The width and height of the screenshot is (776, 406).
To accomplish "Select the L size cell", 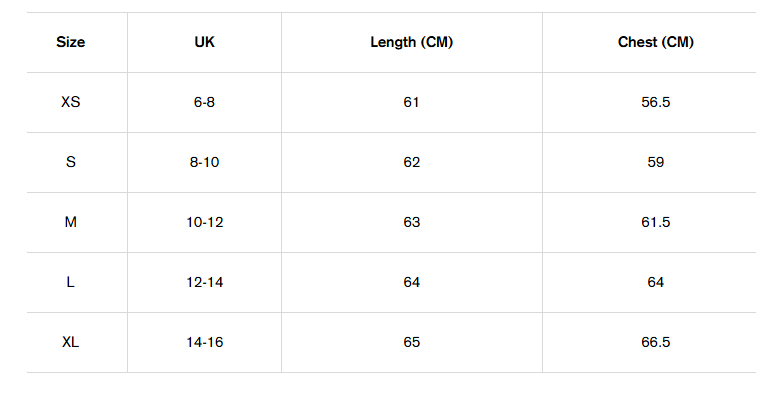I will pos(71,282).
